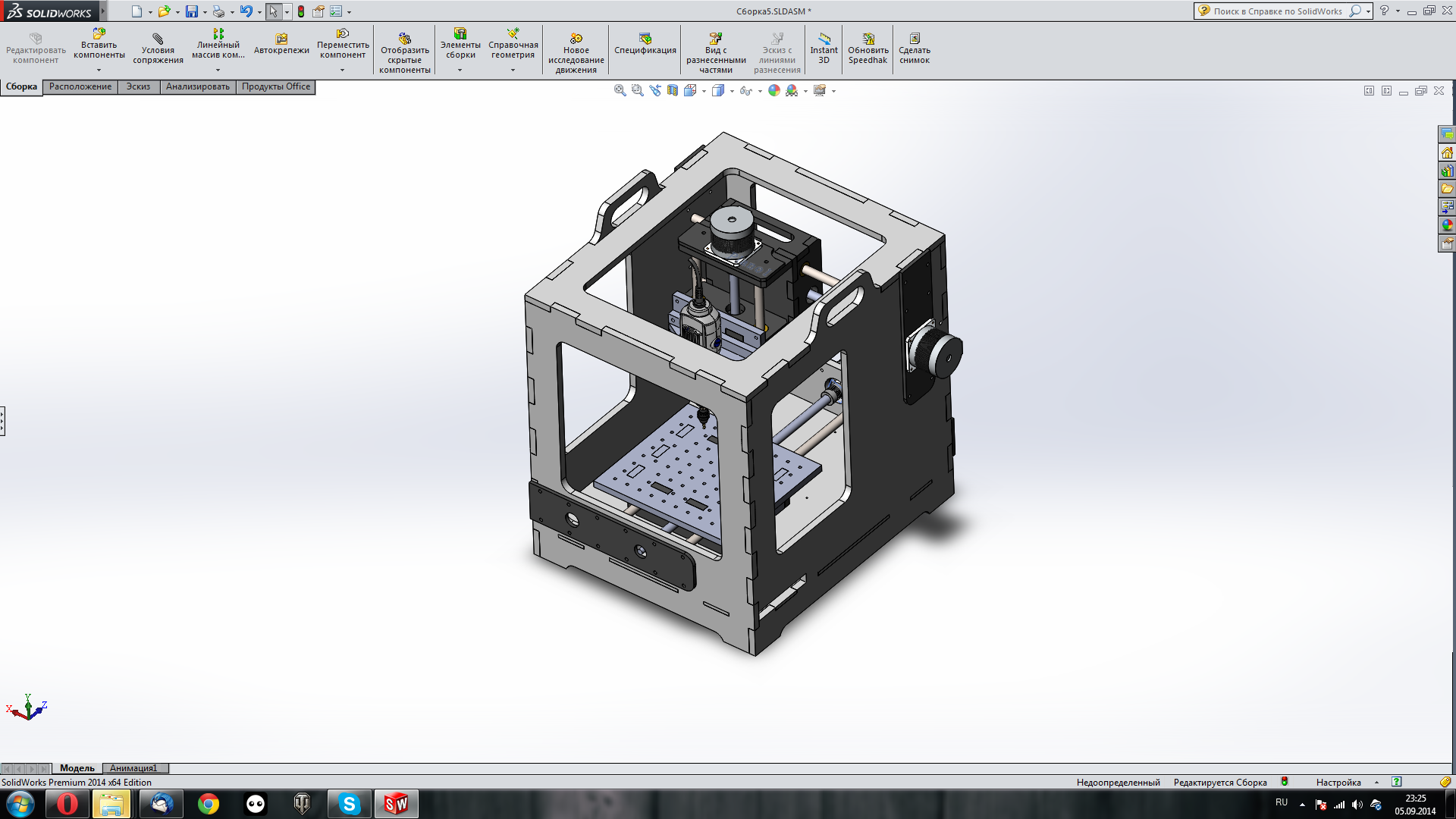Screen dimensions: 1456x819
Task: Click the Zoom to Fit icon
Action: (620, 90)
